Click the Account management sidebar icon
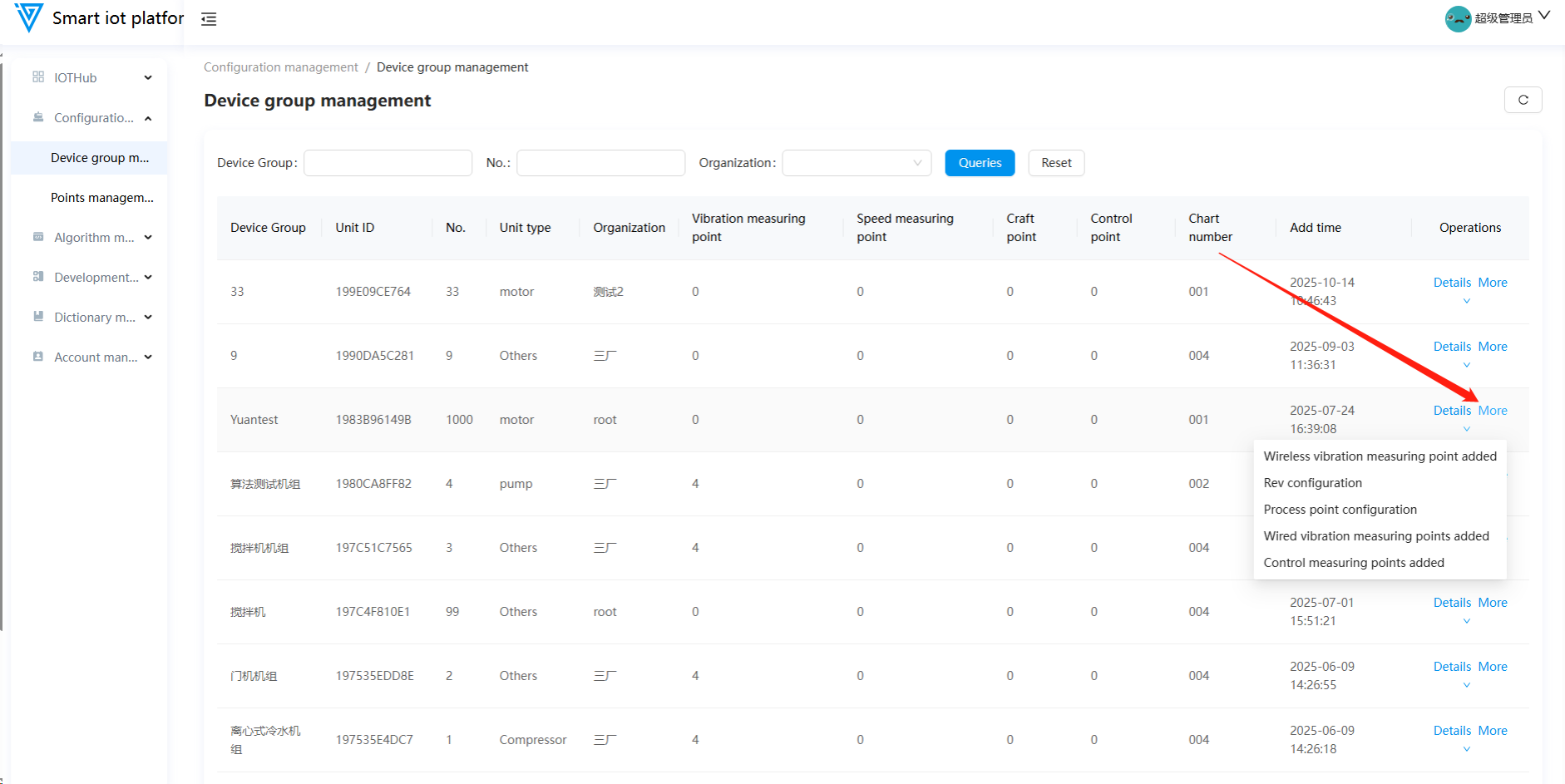 pyautogui.click(x=38, y=357)
